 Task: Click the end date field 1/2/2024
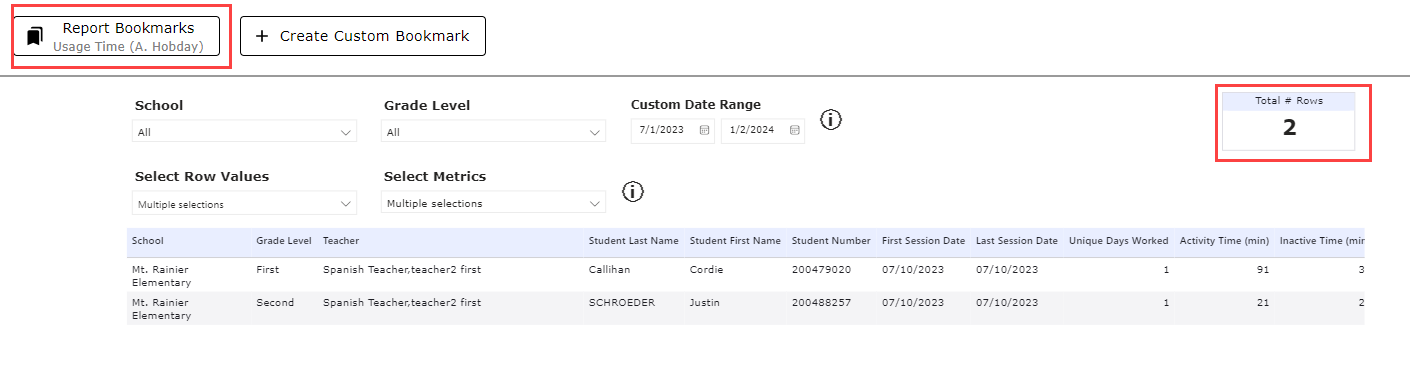click(762, 130)
